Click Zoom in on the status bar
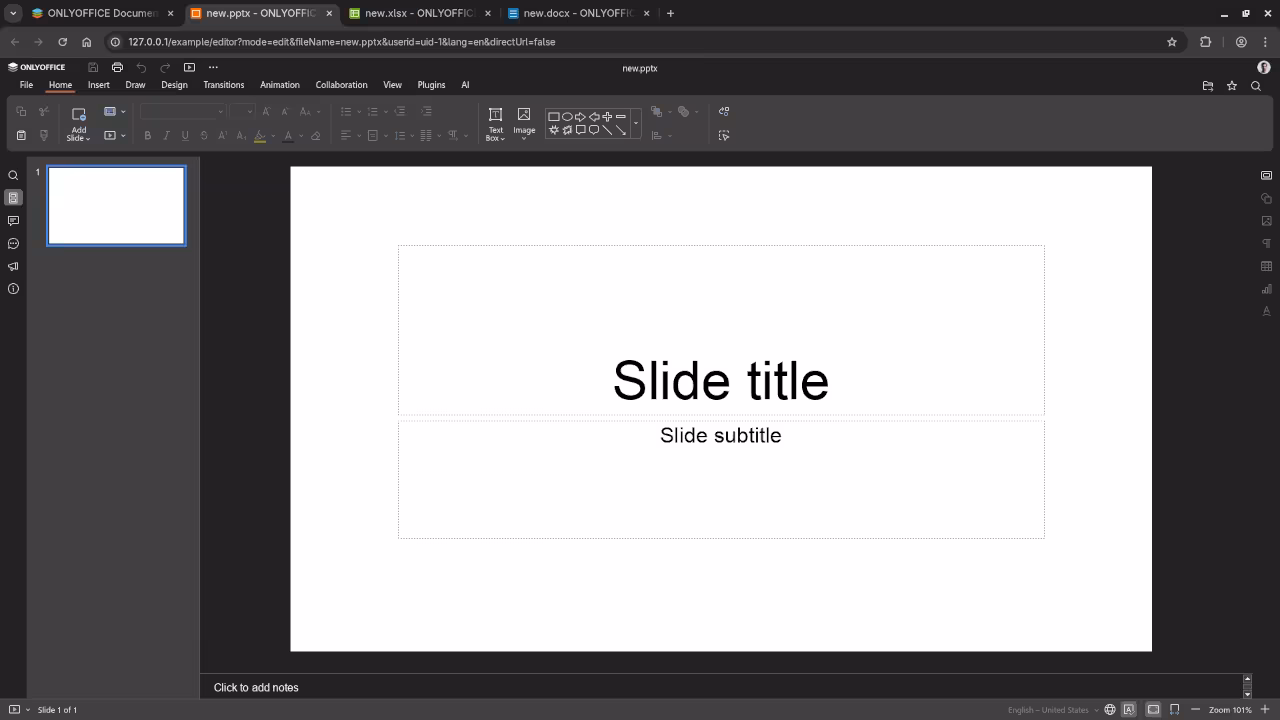Viewport: 1280px width, 720px height. (1266, 709)
